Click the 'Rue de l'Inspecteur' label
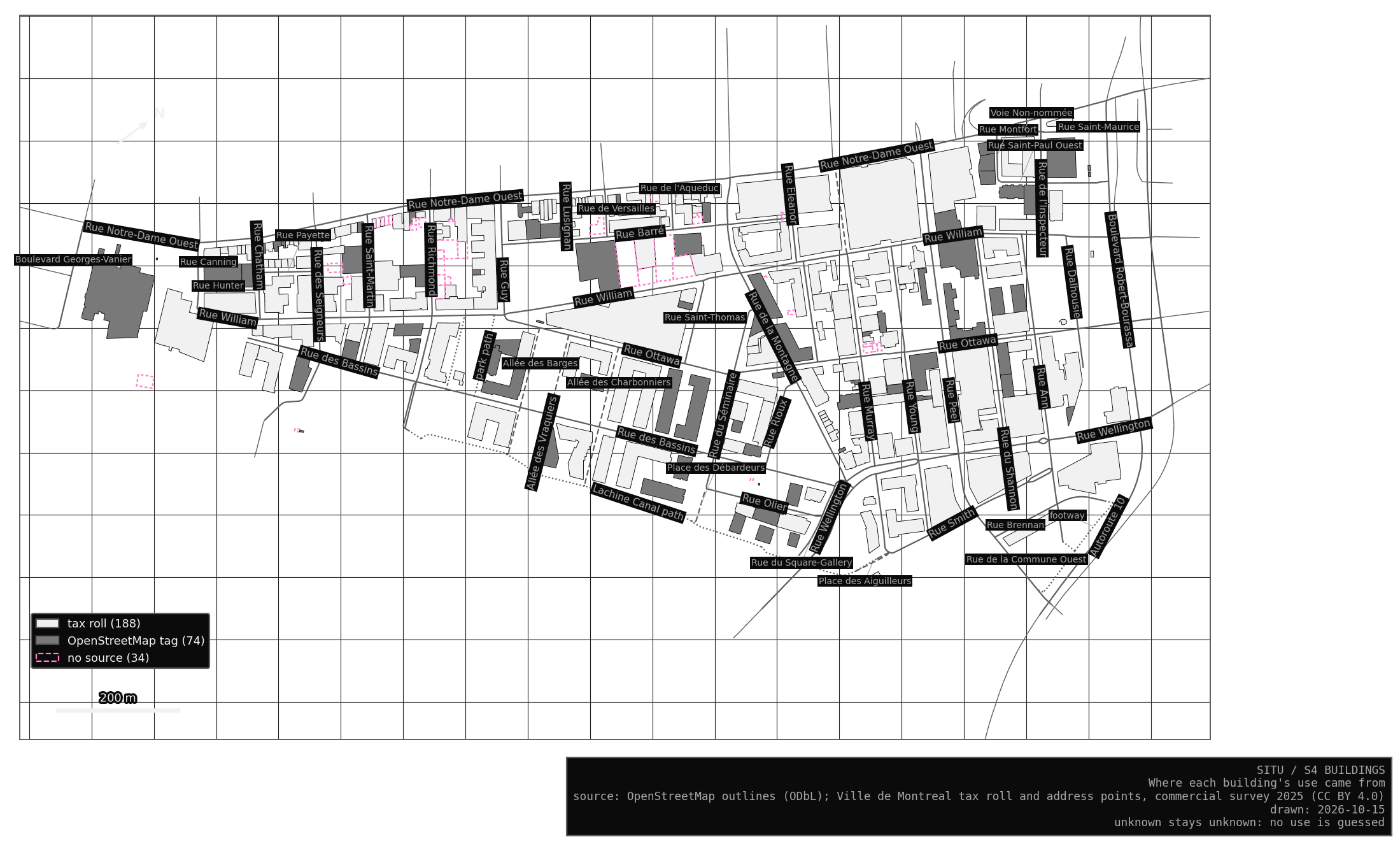This screenshot has height=844, width=1400. coord(1042,208)
